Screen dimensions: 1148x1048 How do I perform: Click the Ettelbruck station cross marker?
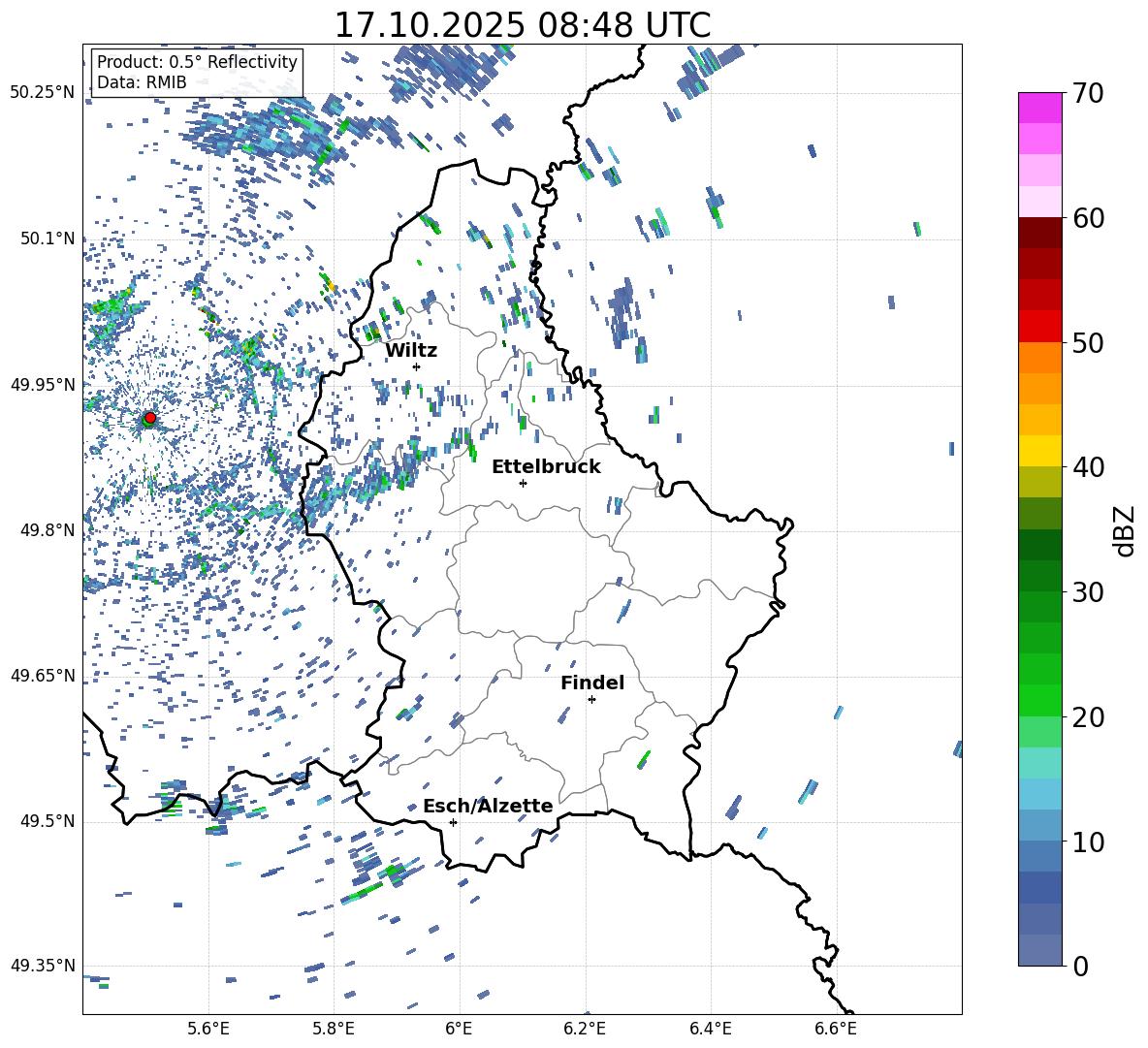(x=523, y=483)
